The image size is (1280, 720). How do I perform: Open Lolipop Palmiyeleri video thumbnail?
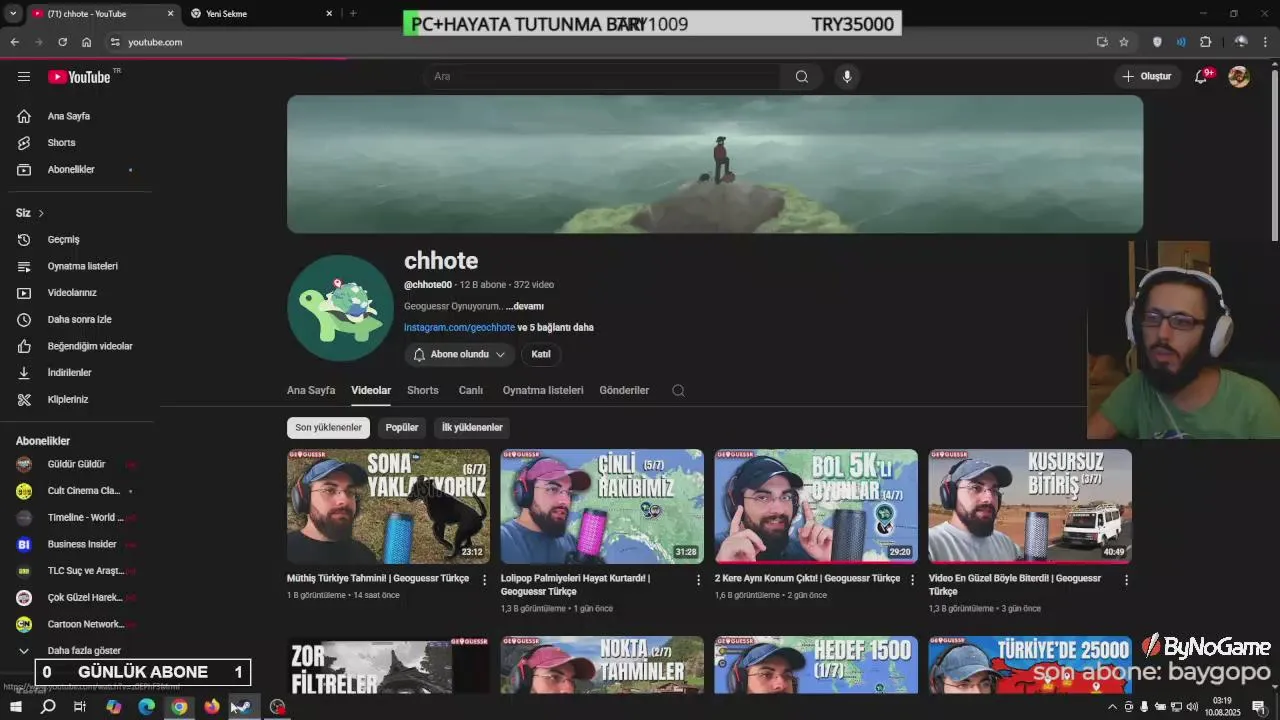(602, 506)
